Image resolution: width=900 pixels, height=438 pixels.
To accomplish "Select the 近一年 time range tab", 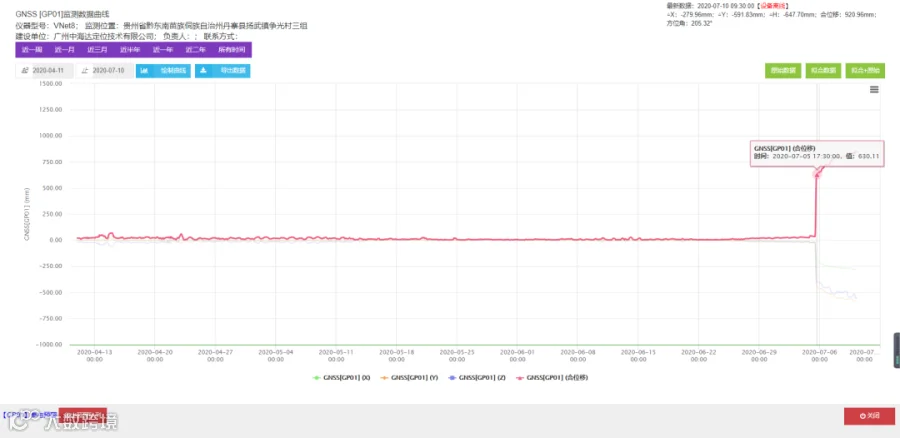I will 163,50.
